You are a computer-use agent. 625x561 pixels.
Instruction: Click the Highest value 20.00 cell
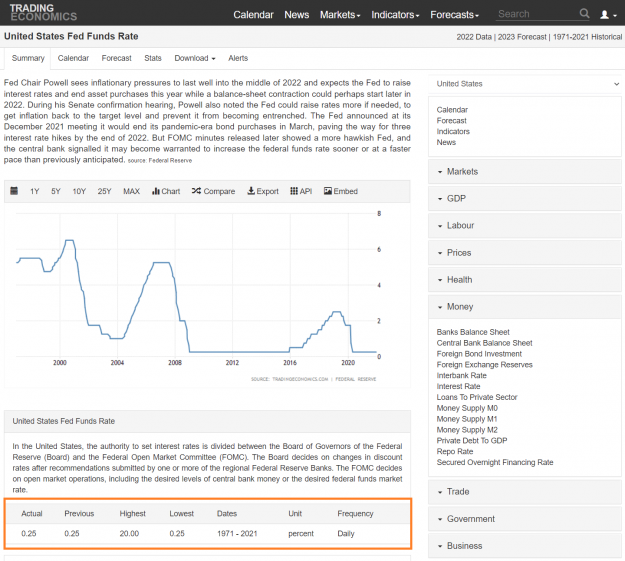pos(129,533)
